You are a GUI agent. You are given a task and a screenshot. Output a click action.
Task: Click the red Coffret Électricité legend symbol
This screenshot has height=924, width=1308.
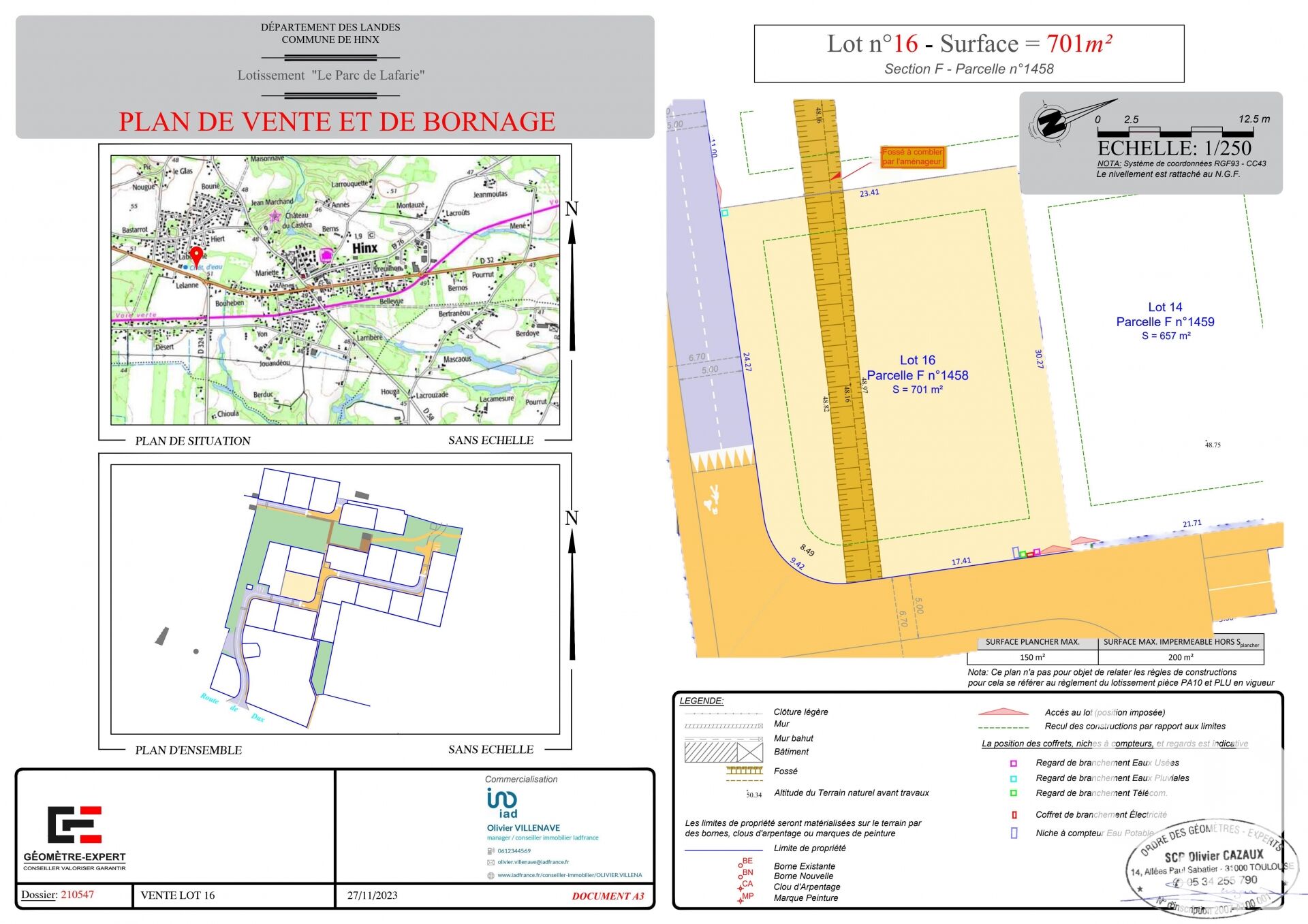[1014, 815]
